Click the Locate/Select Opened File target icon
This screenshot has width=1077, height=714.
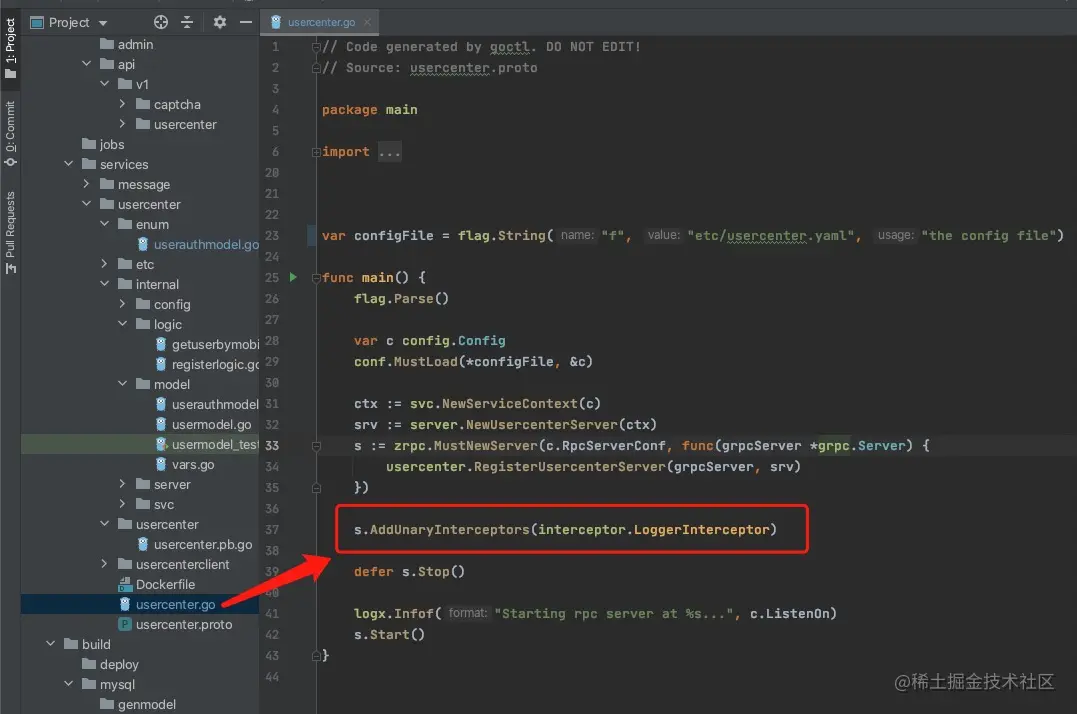coord(161,23)
